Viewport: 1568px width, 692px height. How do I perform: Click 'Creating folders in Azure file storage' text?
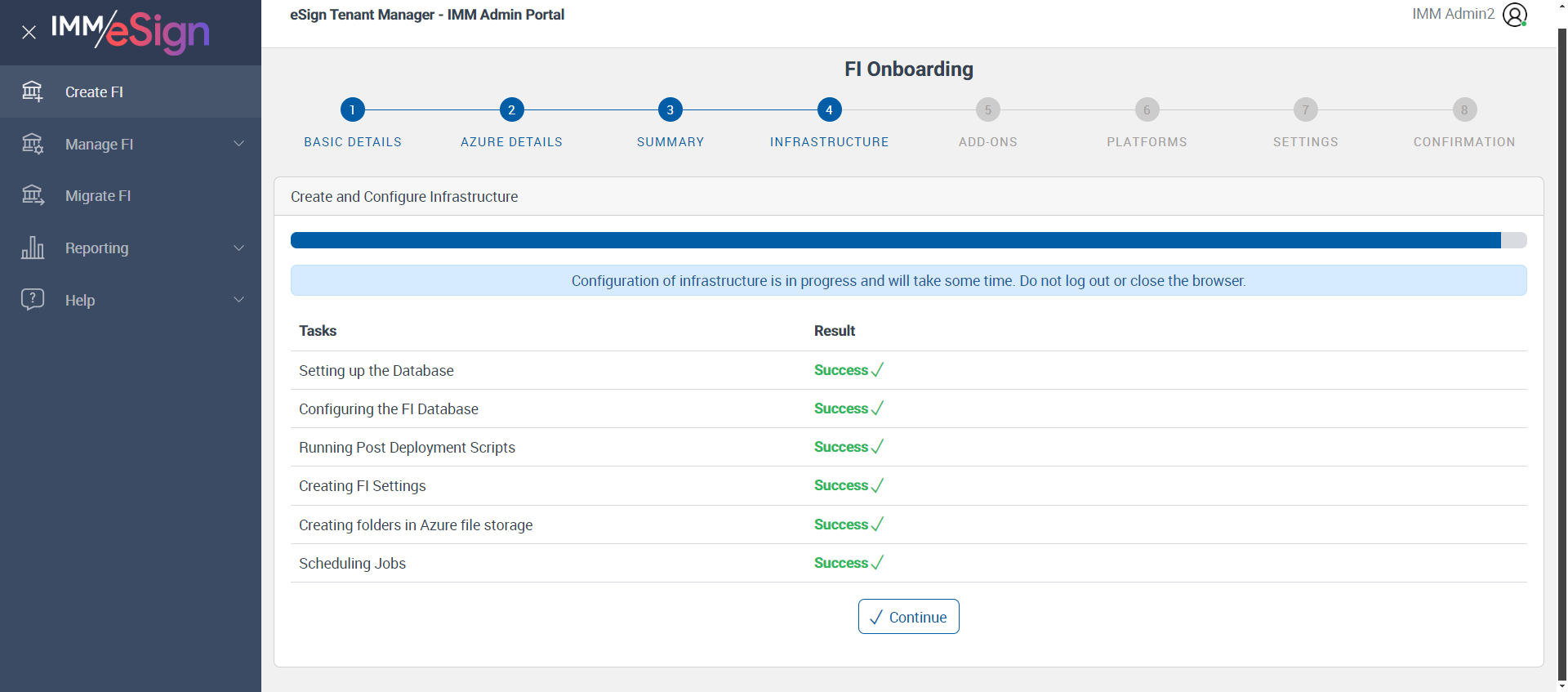click(x=416, y=525)
